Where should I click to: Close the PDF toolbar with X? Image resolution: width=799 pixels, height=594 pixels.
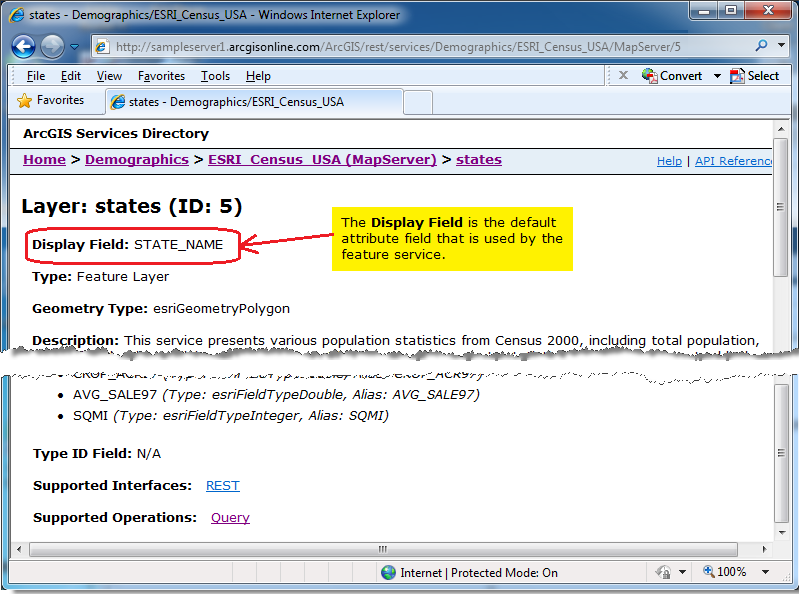pos(623,75)
